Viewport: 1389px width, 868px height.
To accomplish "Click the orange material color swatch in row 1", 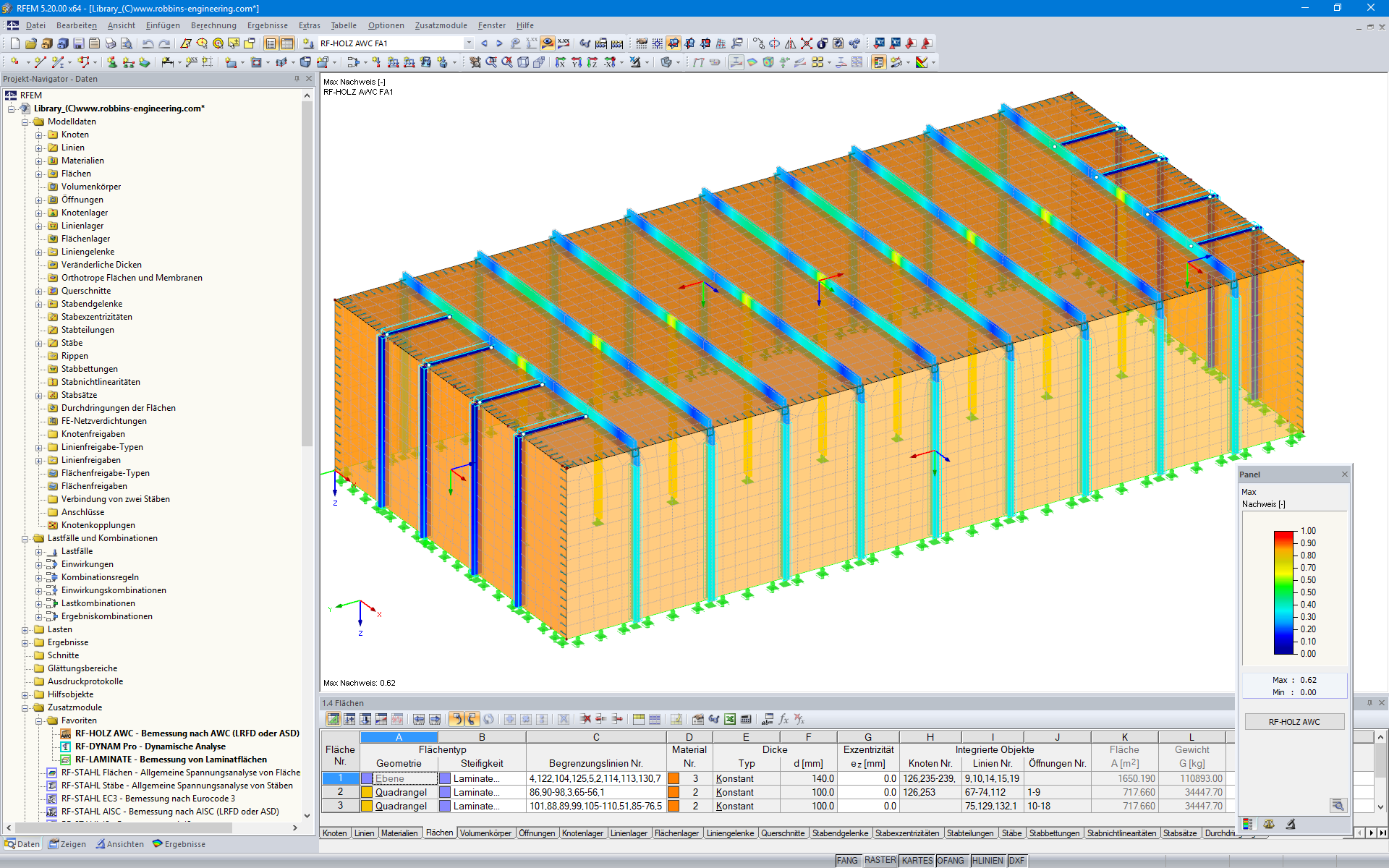I will click(674, 779).
